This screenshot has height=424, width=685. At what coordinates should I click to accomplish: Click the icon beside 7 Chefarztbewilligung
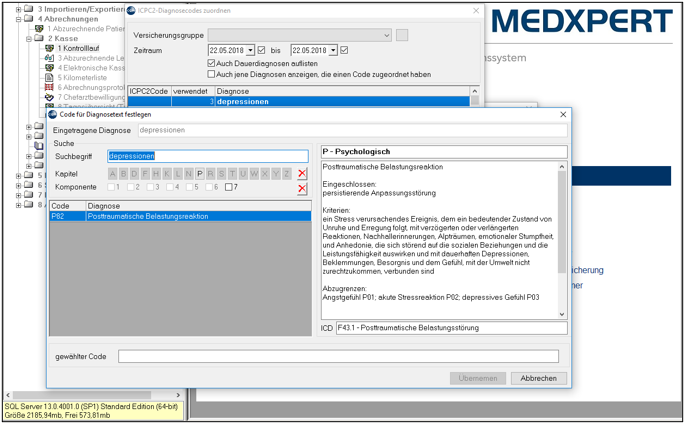49,97
